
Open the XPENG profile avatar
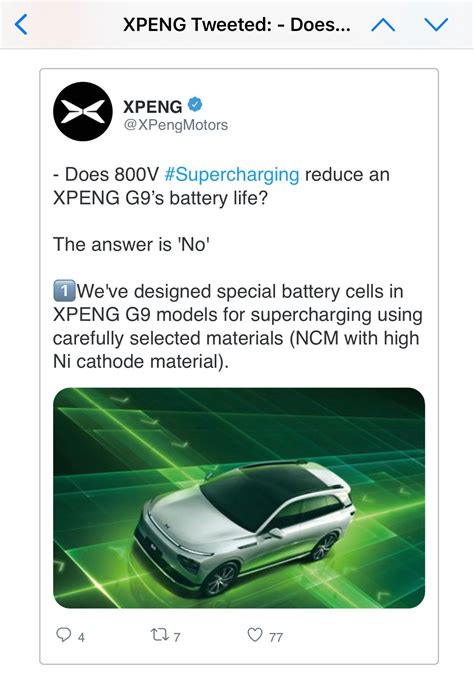(x=83, y=111)
